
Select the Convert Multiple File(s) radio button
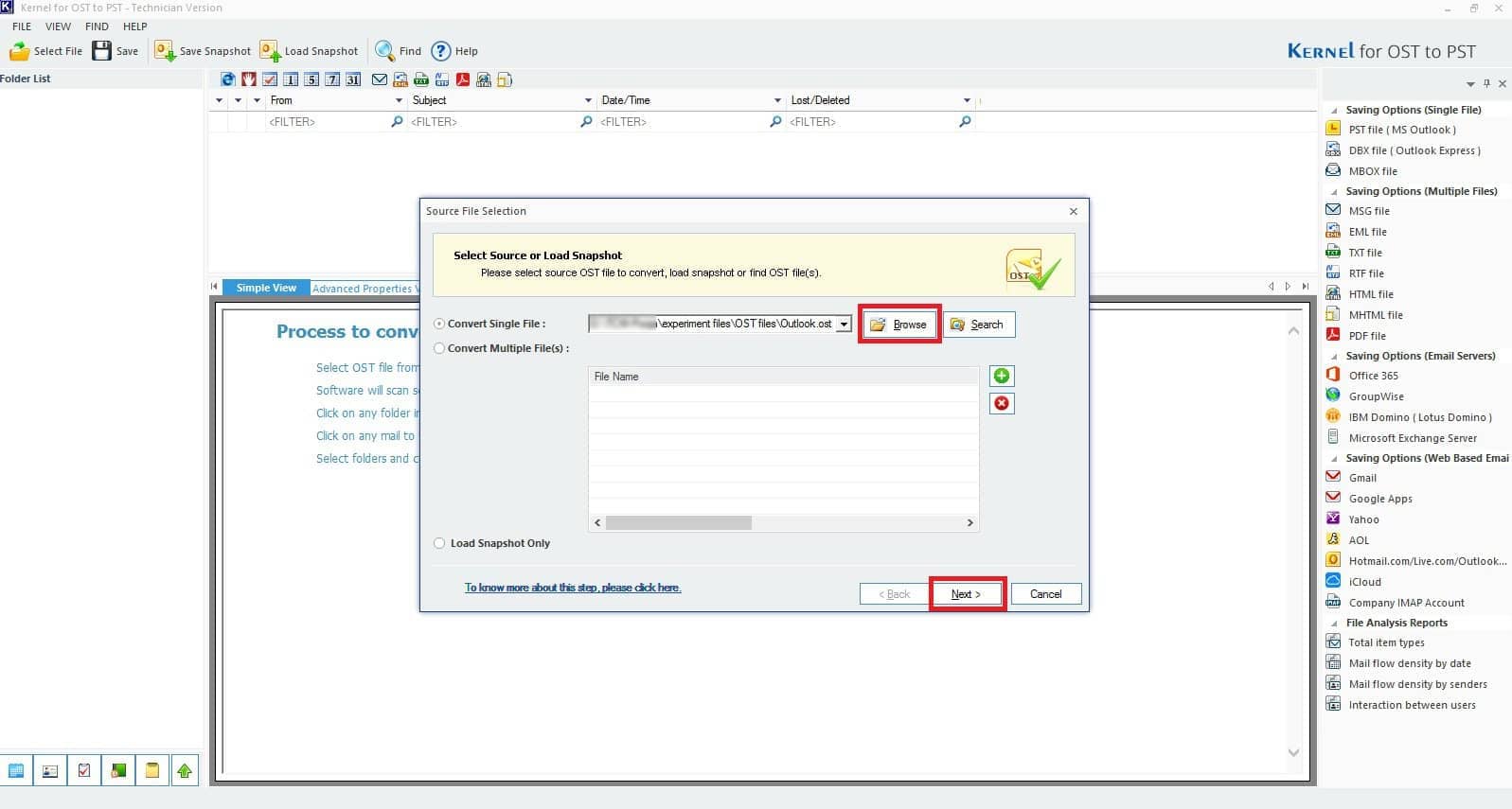[439, 348]
